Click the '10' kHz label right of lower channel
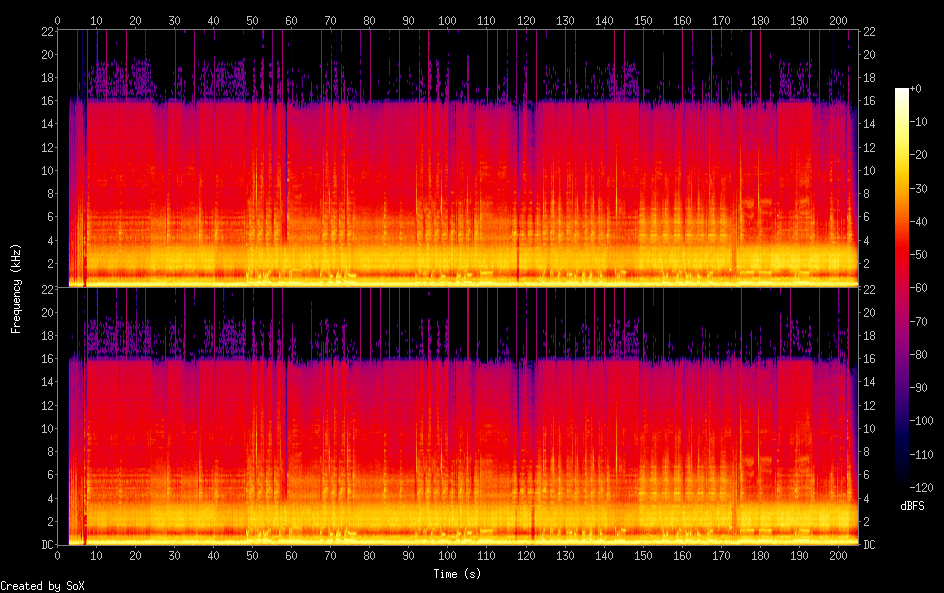The height and width of the screenshot is (593, 944). (870, 428)
